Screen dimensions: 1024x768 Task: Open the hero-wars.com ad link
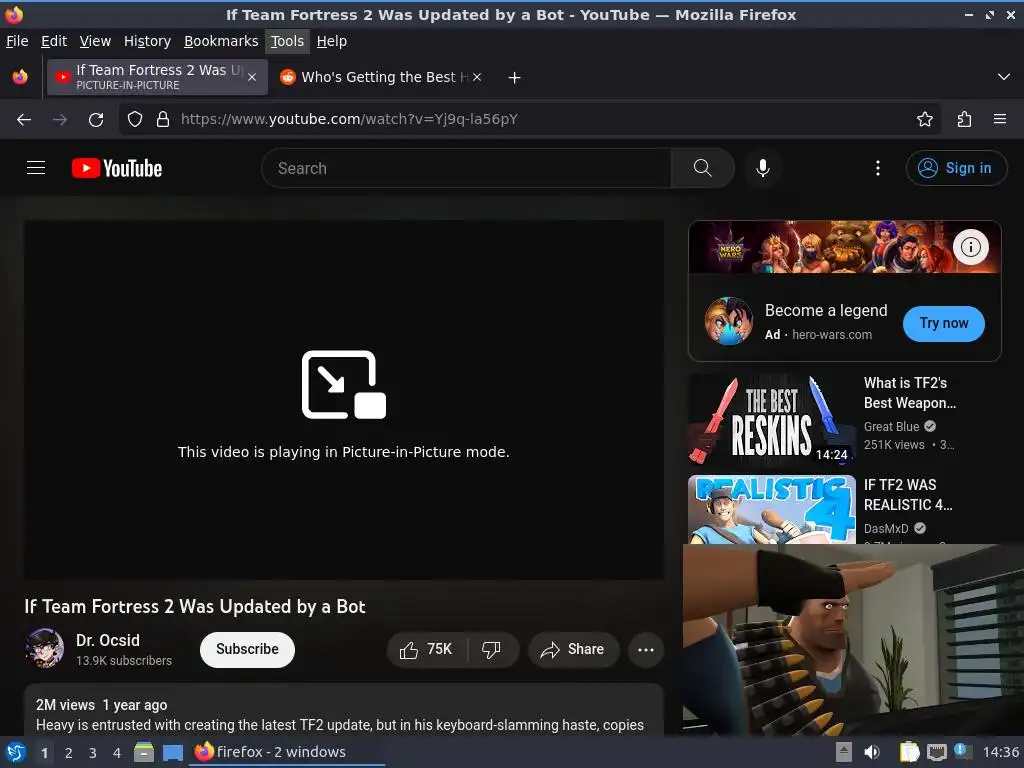coord(831,334)
